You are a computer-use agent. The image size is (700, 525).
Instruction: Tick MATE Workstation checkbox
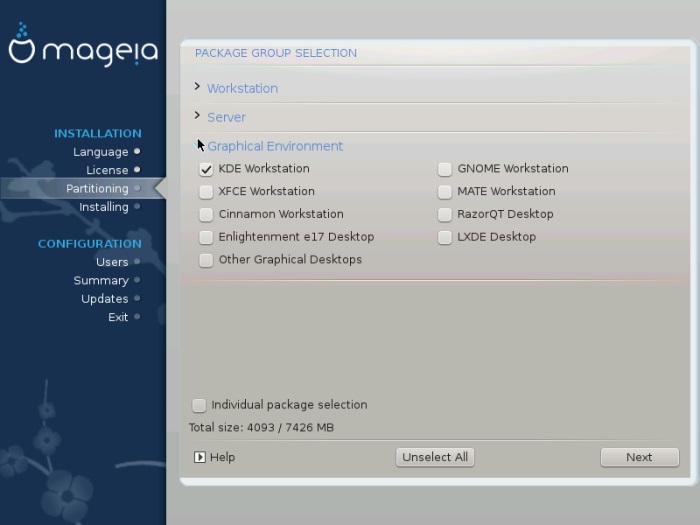tap(445, 192)
